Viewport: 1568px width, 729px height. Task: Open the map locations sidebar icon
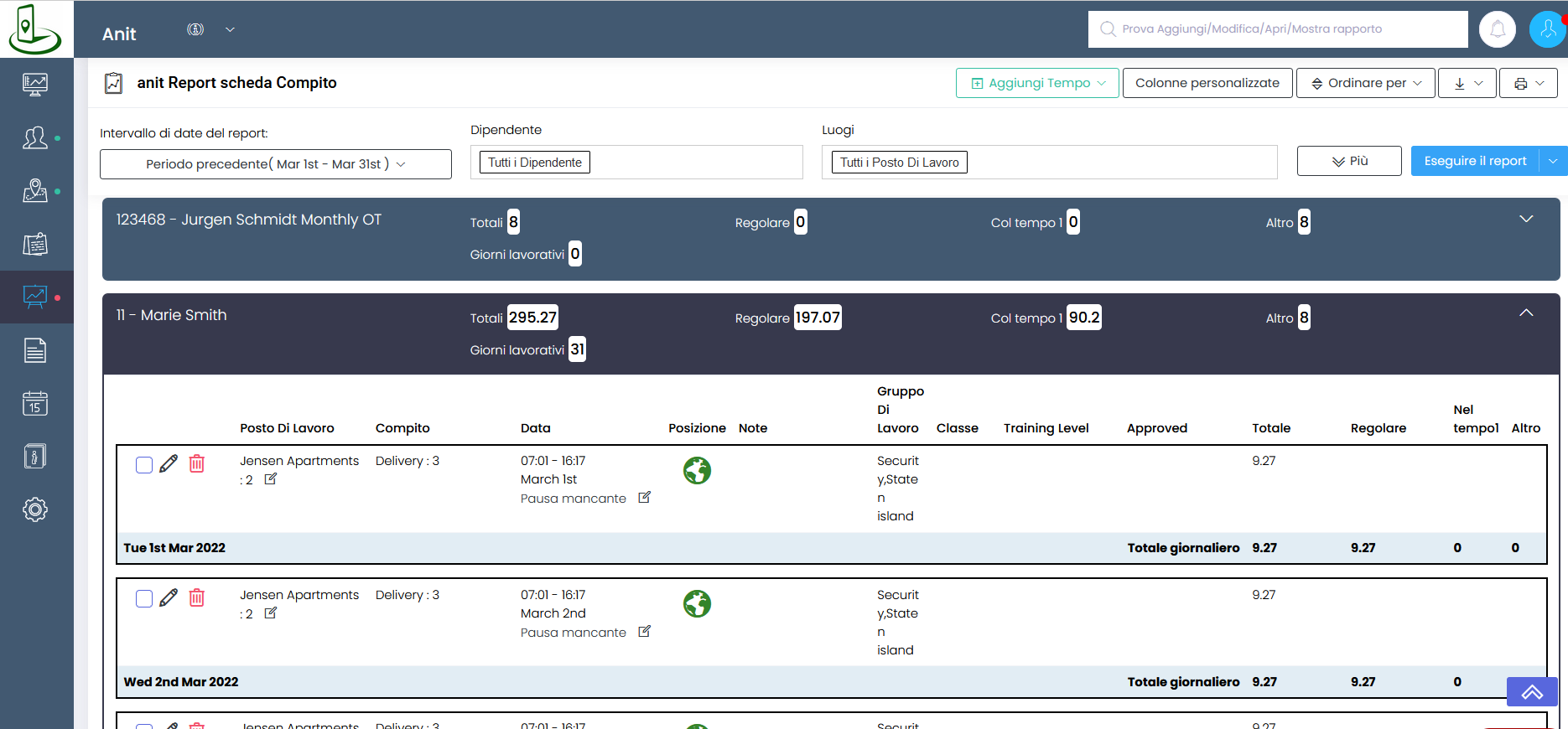(x=35, y=191)
